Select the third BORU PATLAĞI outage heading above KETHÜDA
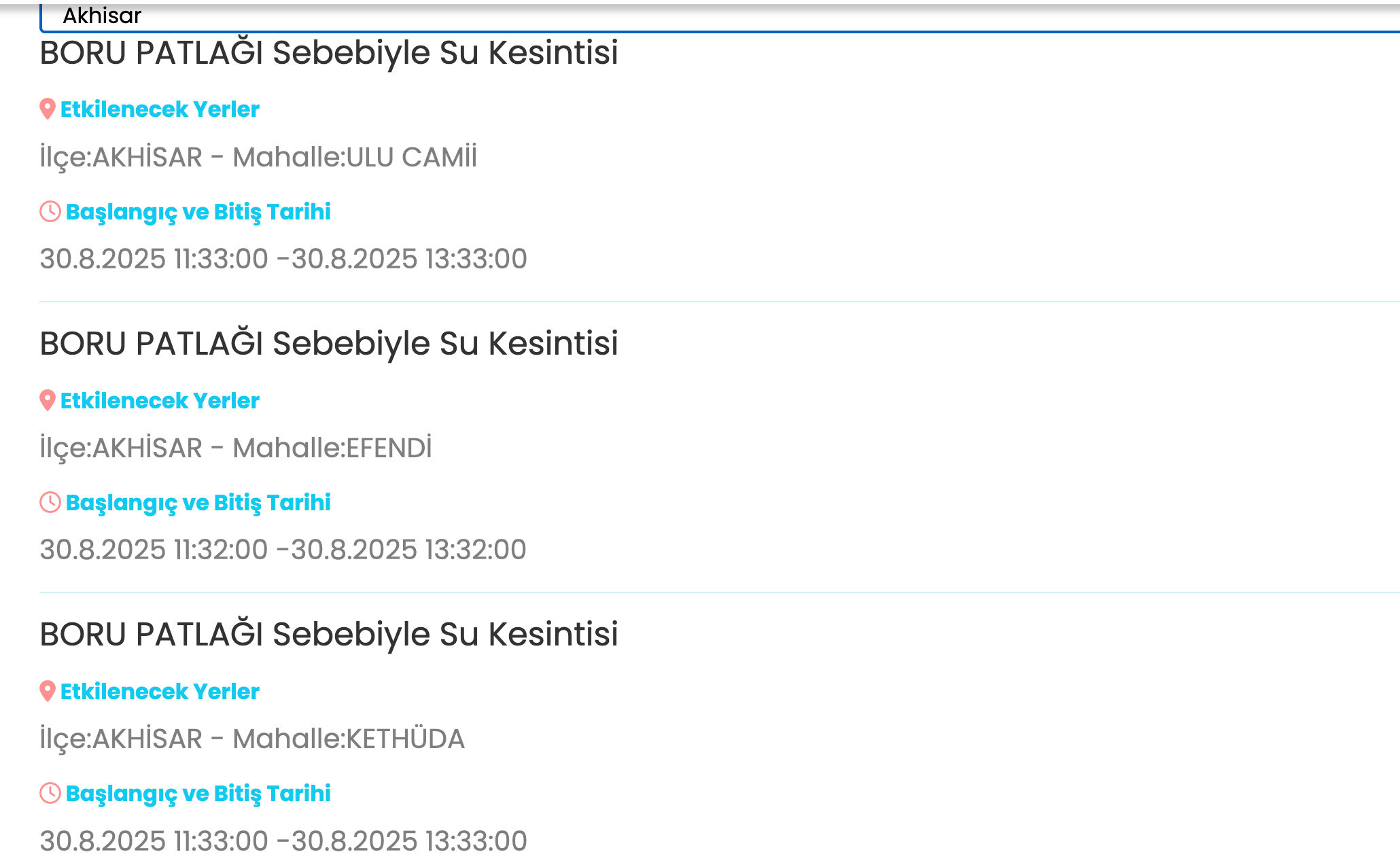This screenshot has width=1400, height=867. coord(329,635)
